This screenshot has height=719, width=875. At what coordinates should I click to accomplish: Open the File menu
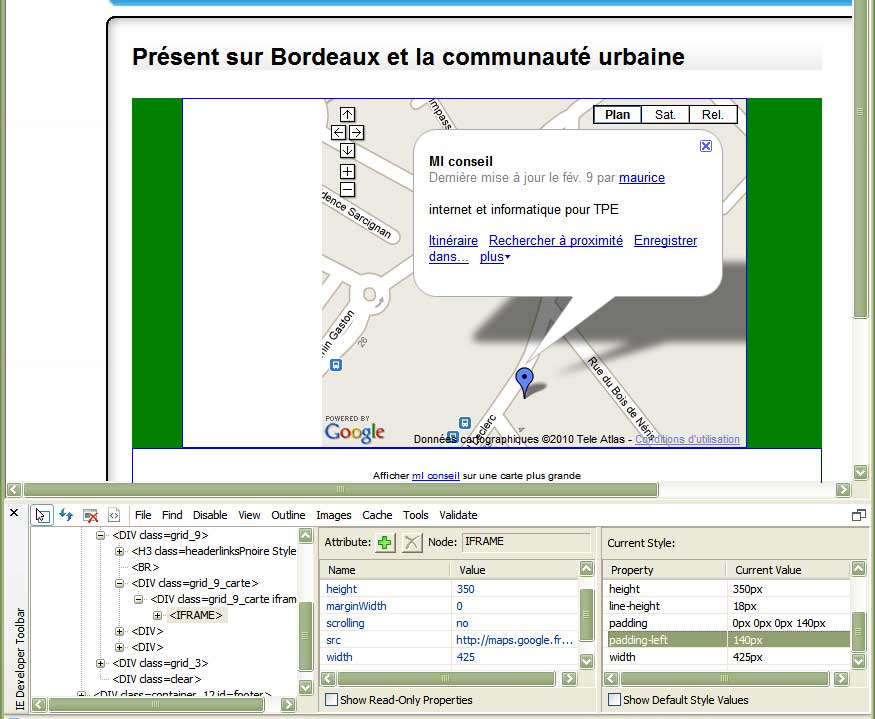pyautogui.click(x=143, y=515)
